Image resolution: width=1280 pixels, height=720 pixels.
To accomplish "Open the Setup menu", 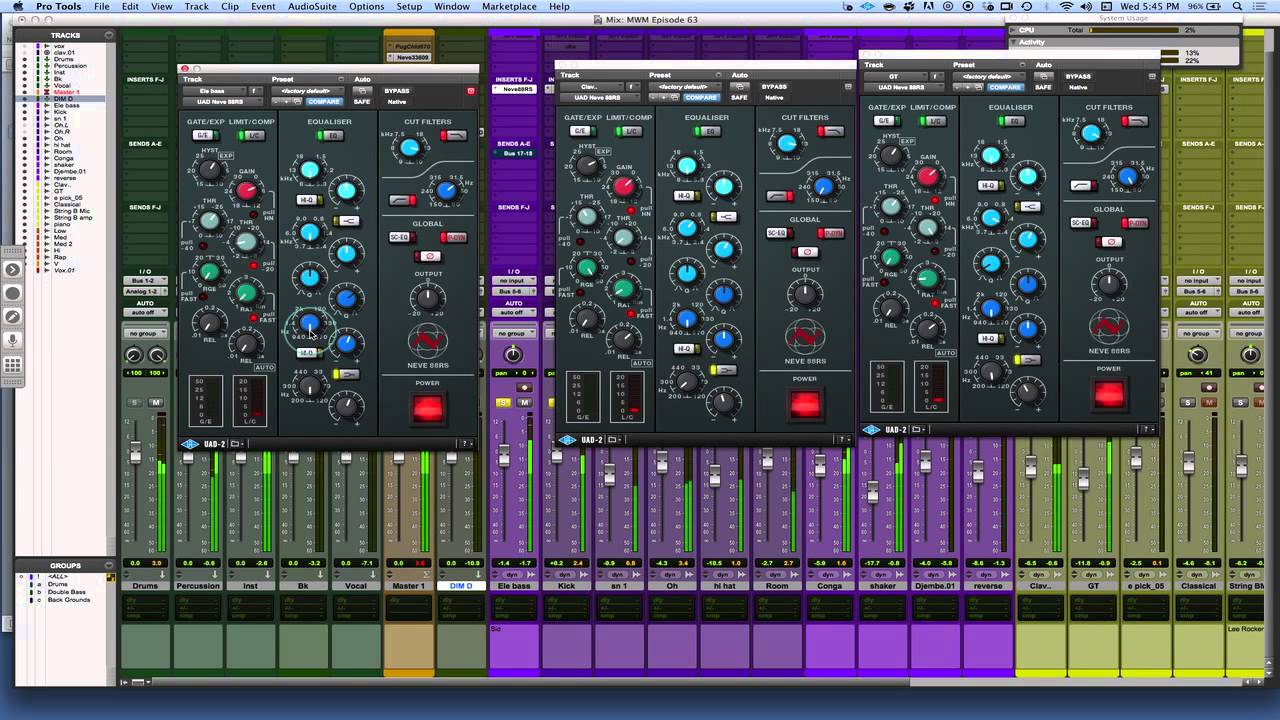I will [409, 6].
